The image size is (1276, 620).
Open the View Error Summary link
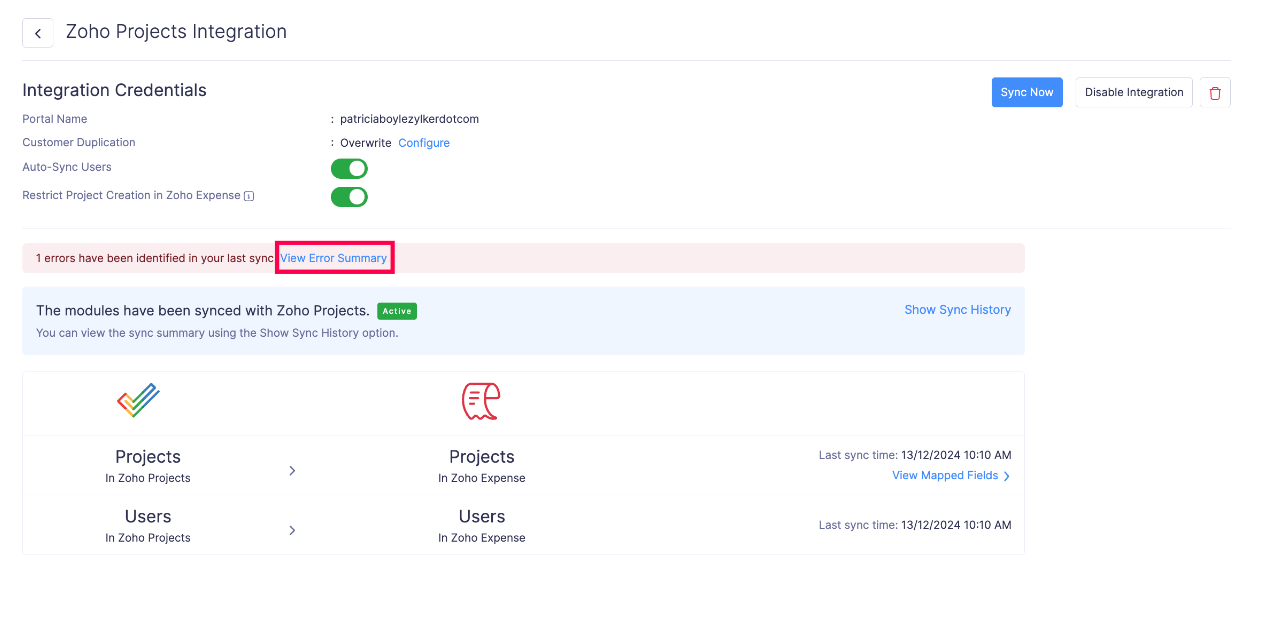[x=334, y=257]
